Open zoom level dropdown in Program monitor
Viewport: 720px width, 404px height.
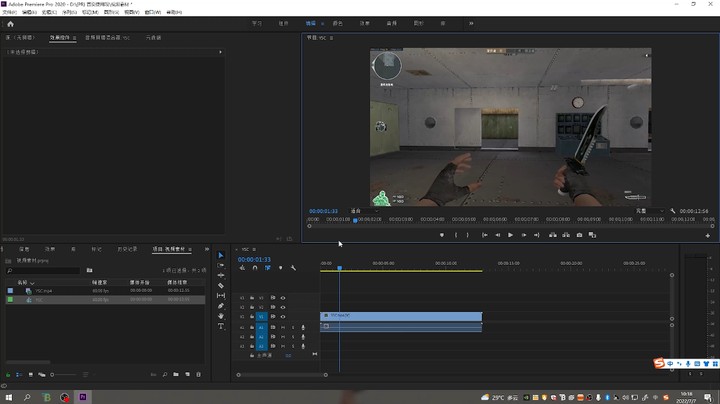pyautogui.click(x=365, y=211)
